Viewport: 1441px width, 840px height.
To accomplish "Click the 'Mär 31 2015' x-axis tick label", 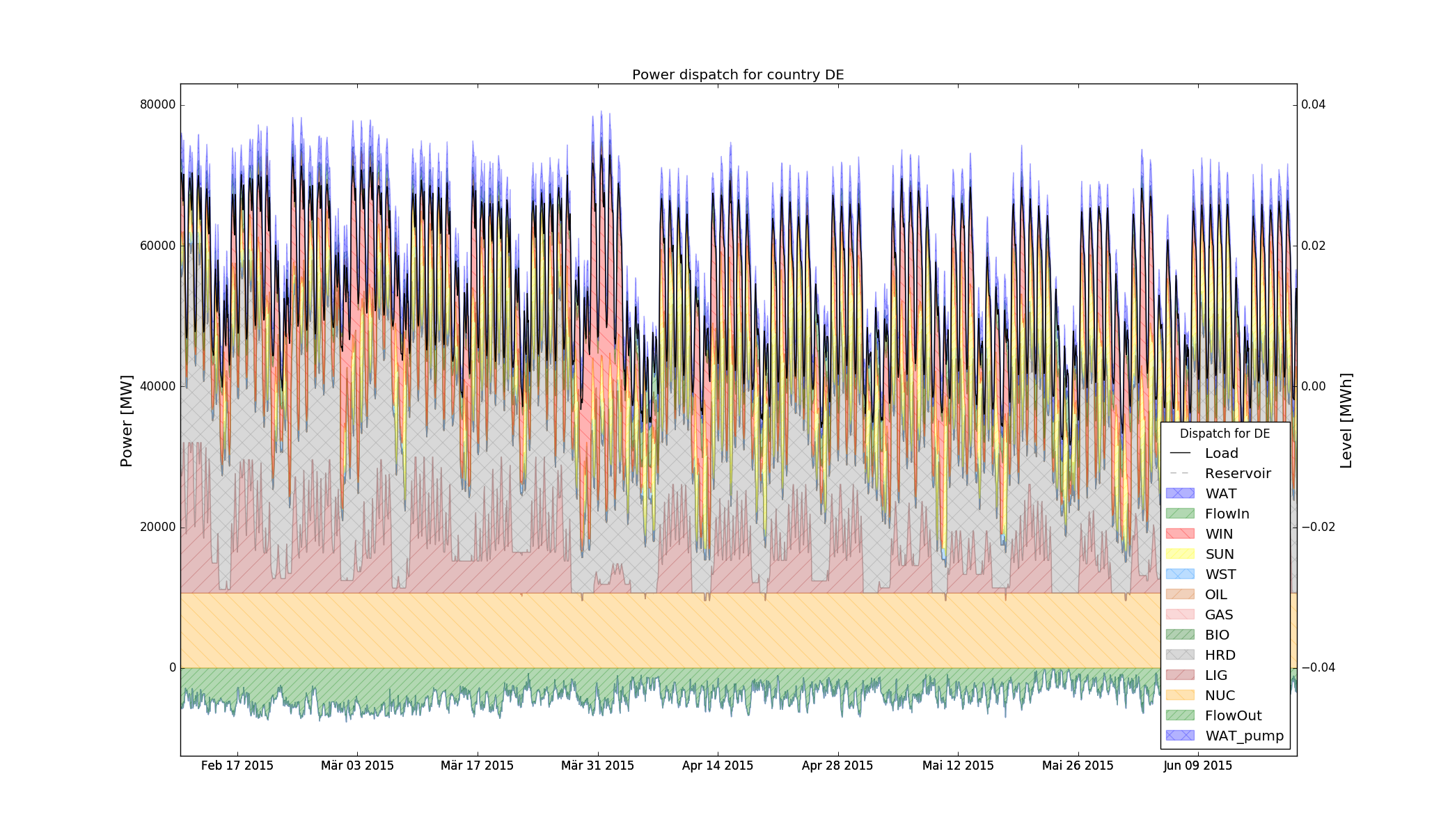I will point(598,766).
